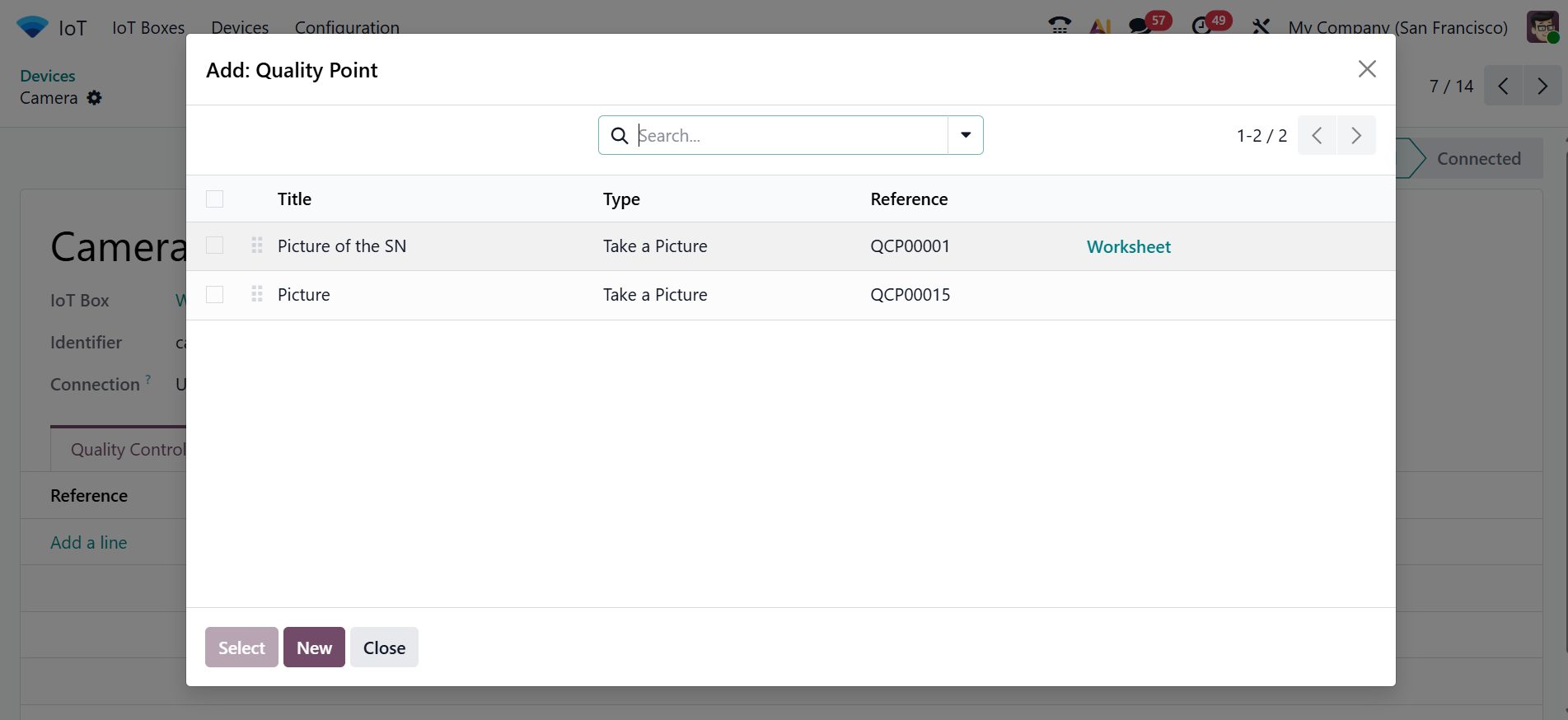The height and width of the screenshot is (720, 1568).
Task: Check the Picture row QCP00015 checkbox
Action: (215, 294)
